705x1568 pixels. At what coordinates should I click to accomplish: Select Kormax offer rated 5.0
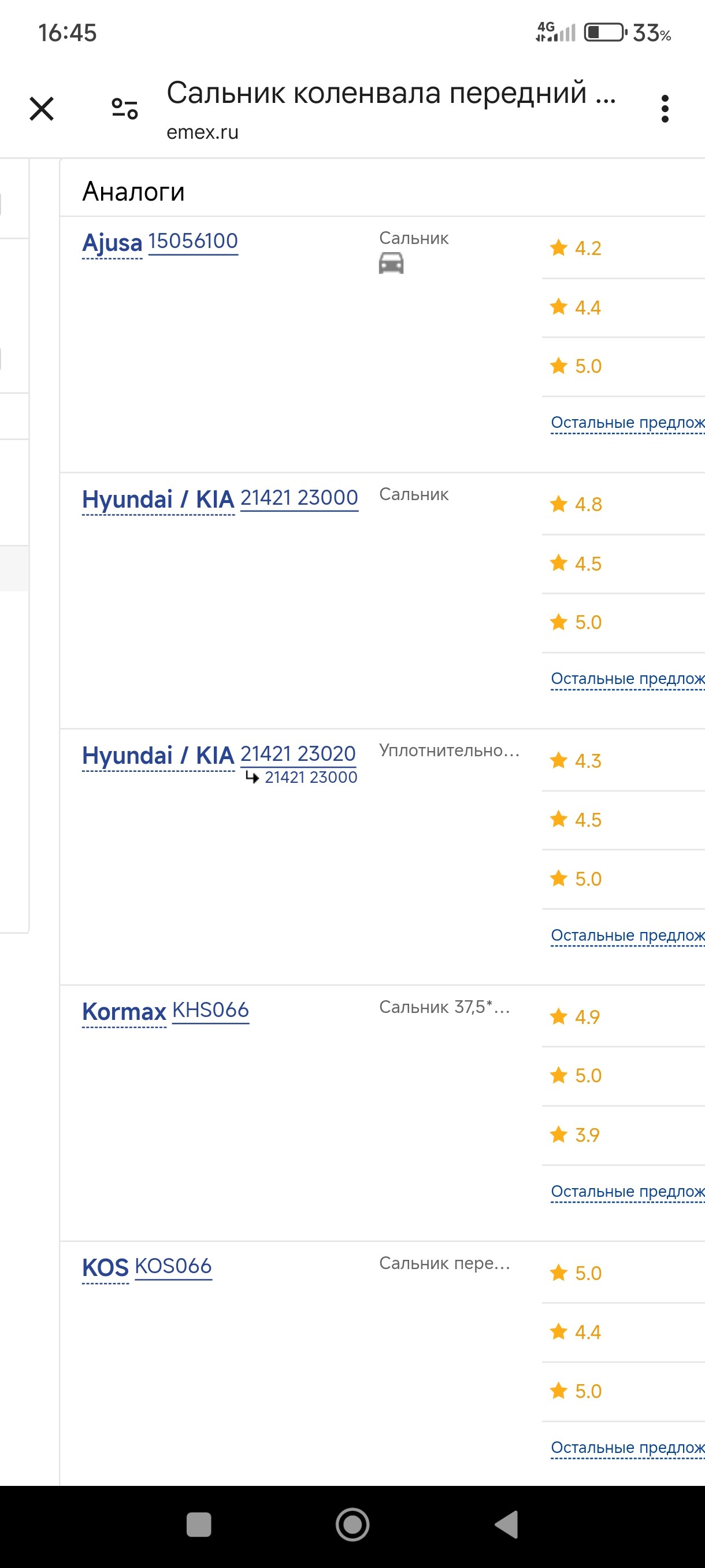tap(624, 1076)
